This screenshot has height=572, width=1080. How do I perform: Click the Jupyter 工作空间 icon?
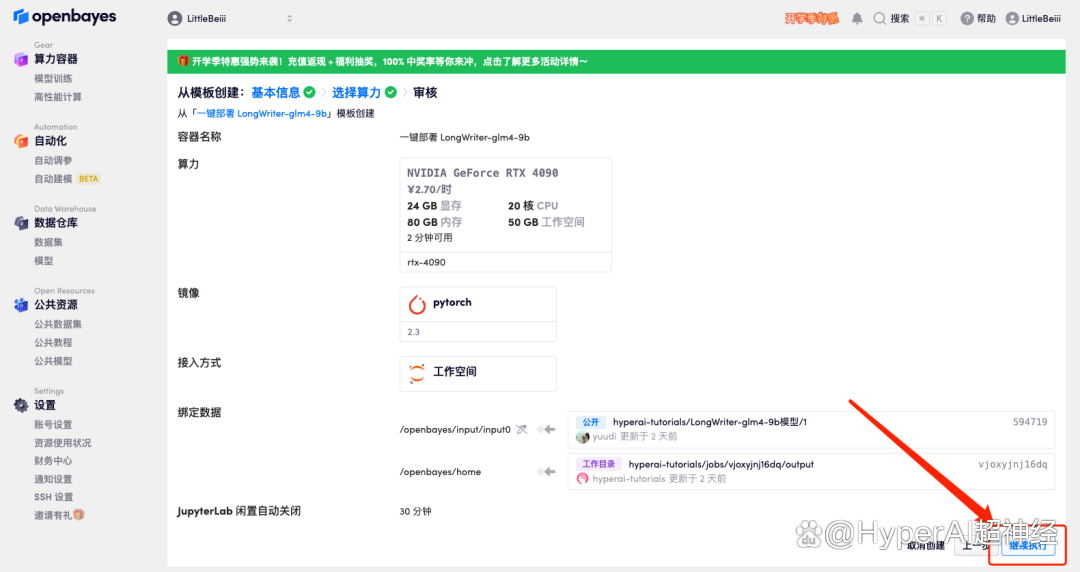[417, 373]
